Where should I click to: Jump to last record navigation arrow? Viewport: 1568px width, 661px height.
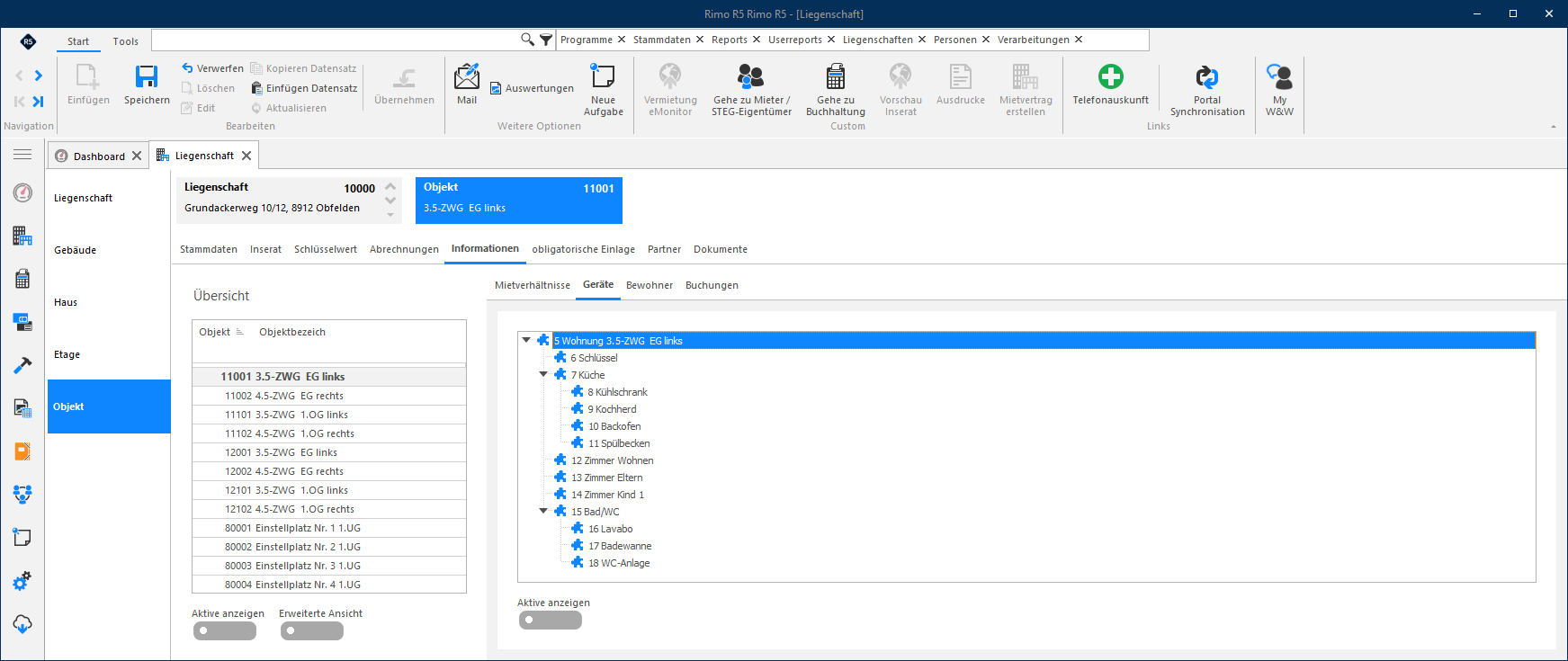[x=38, y=102]
